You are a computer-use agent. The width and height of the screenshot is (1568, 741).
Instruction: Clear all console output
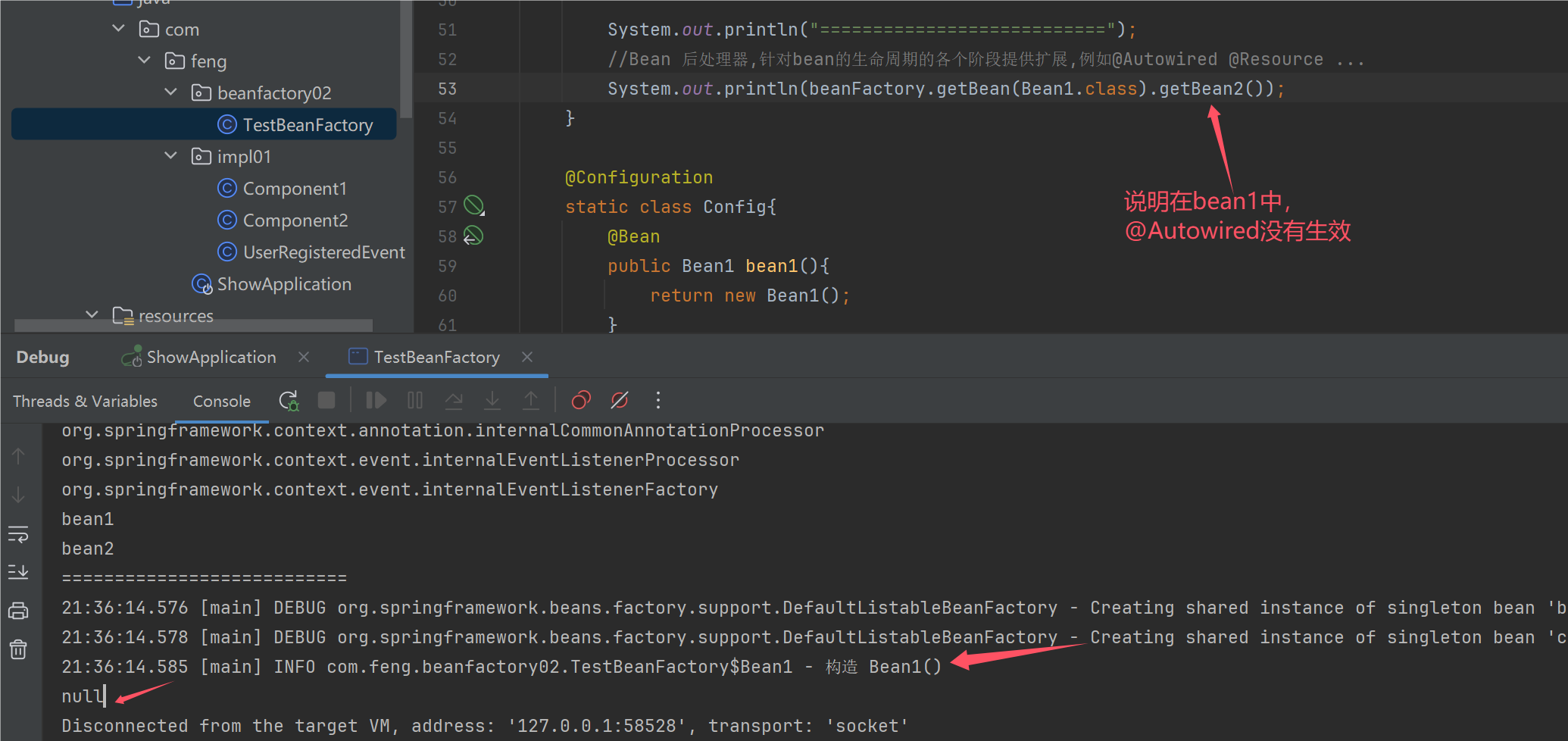point(18,649)
